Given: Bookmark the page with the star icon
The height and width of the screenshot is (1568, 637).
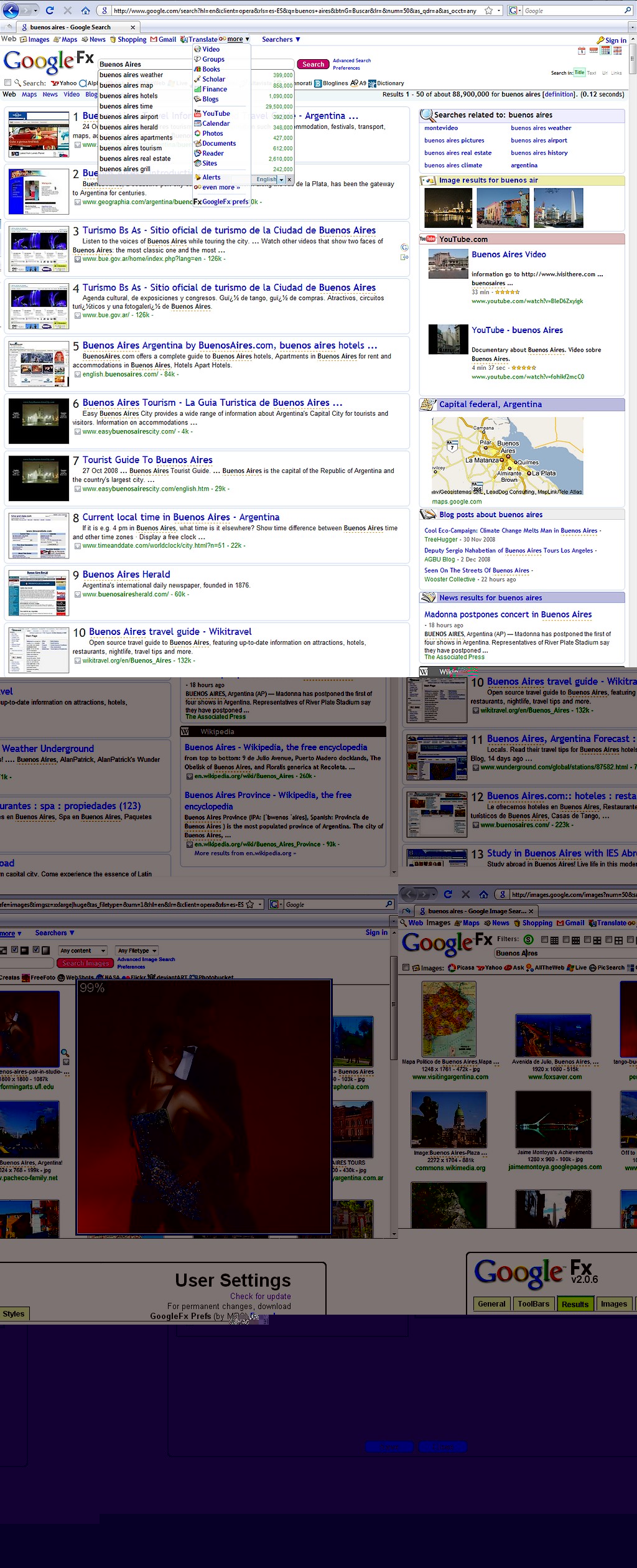Looking at the screenshot, I should click(x=488, y=11).
